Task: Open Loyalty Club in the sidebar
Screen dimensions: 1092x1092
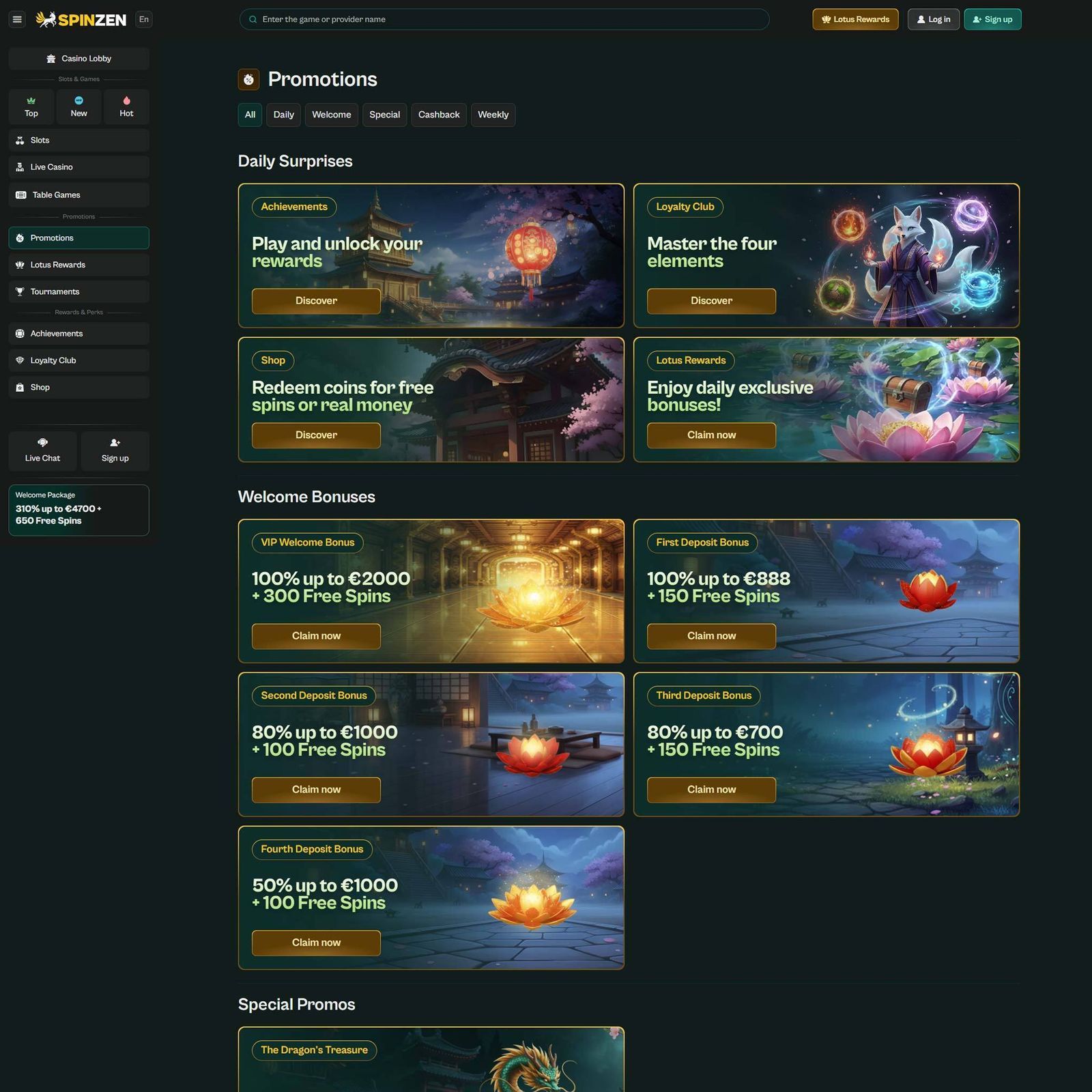Action: click(78, 360)
